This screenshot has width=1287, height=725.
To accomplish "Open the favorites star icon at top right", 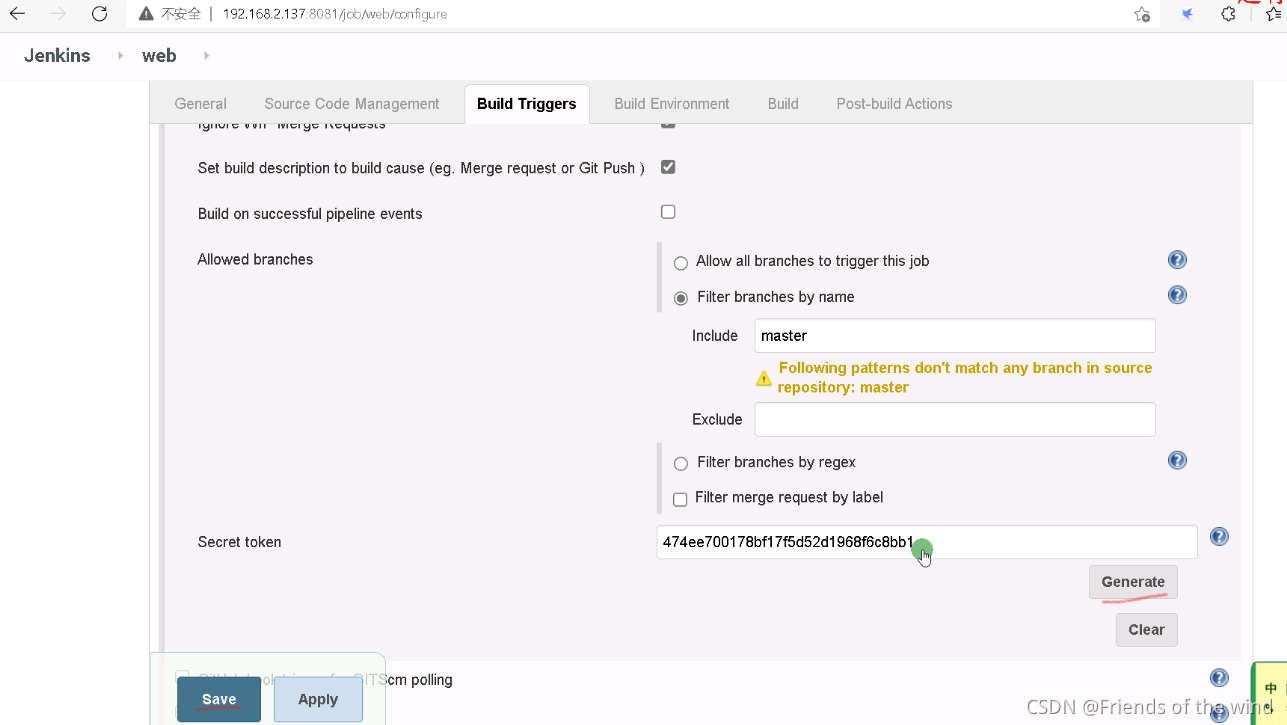I will click(x=1274, y=14).
